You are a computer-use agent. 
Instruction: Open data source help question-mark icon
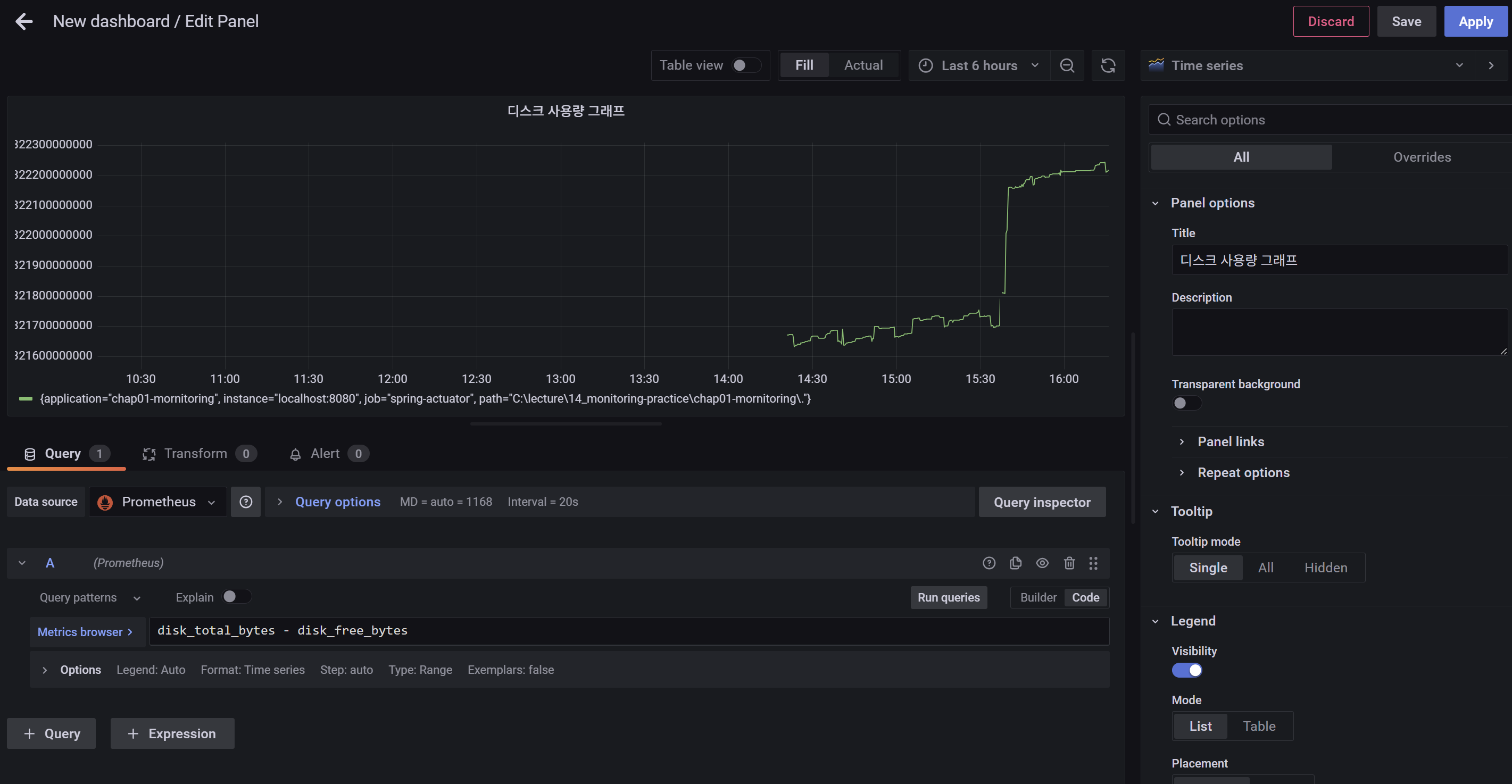tap(245, 502)
